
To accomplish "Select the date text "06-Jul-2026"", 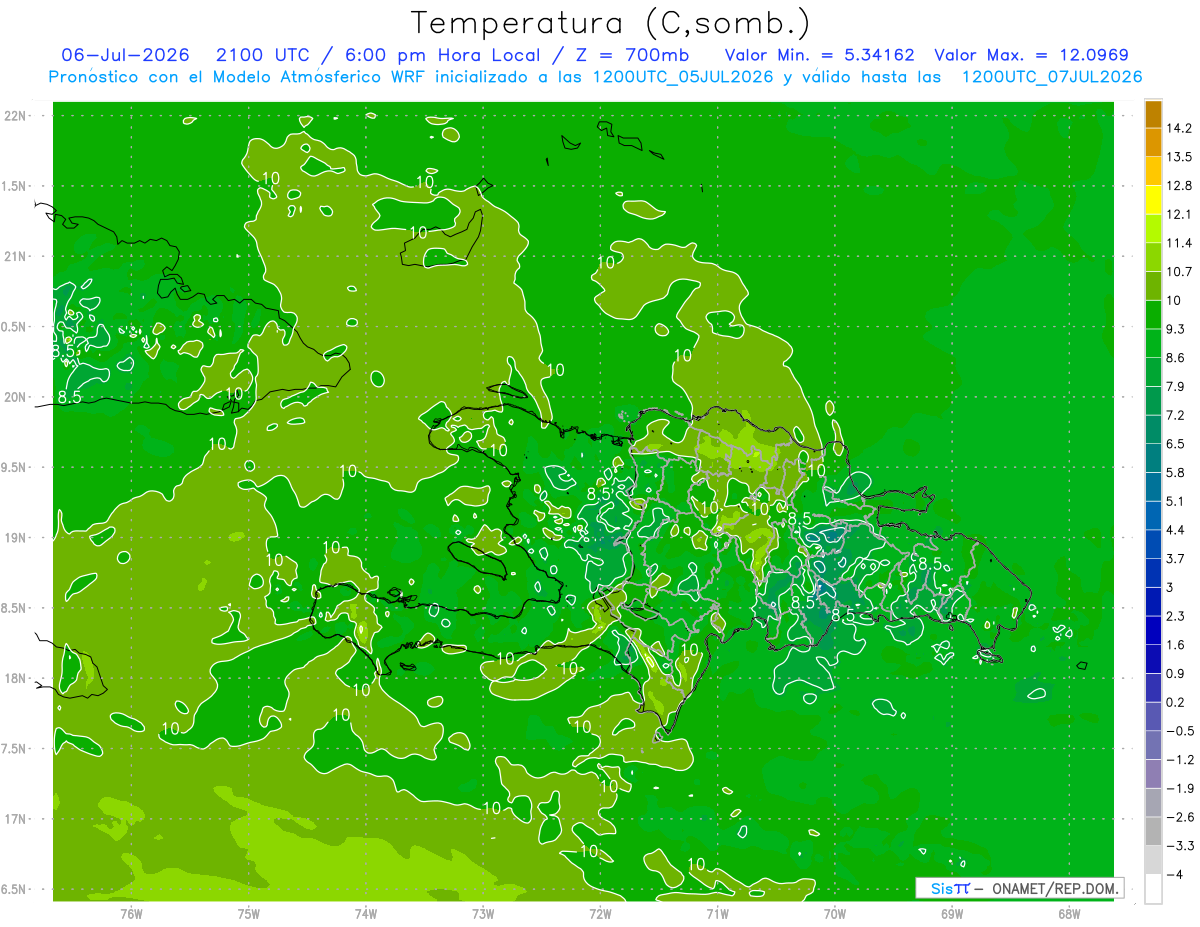I will click(x=126, y=55).
